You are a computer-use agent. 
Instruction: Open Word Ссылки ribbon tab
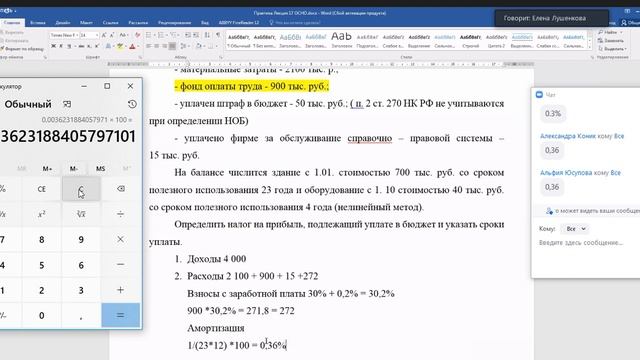click(110, 22)
